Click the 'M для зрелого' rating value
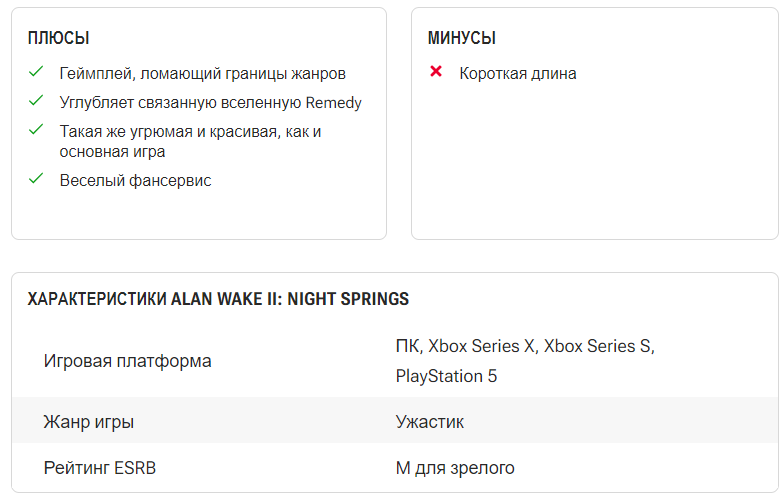This screenshot has width=784, height=496. point(455,468)
